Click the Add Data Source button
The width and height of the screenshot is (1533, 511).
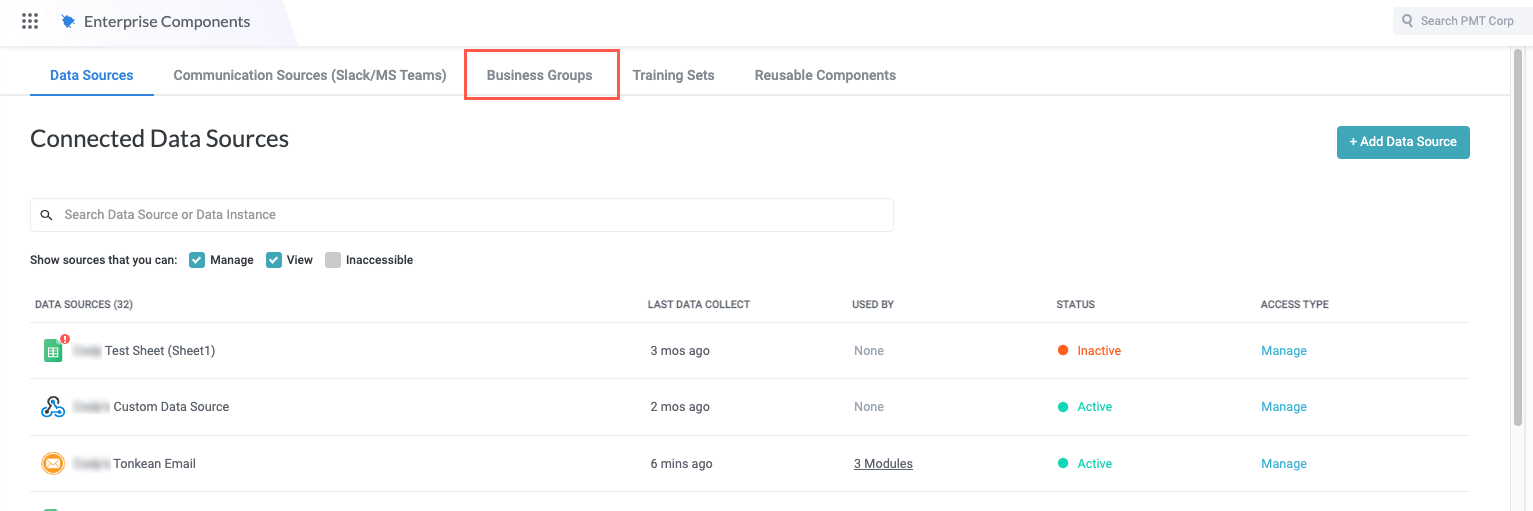(1402, 142)
